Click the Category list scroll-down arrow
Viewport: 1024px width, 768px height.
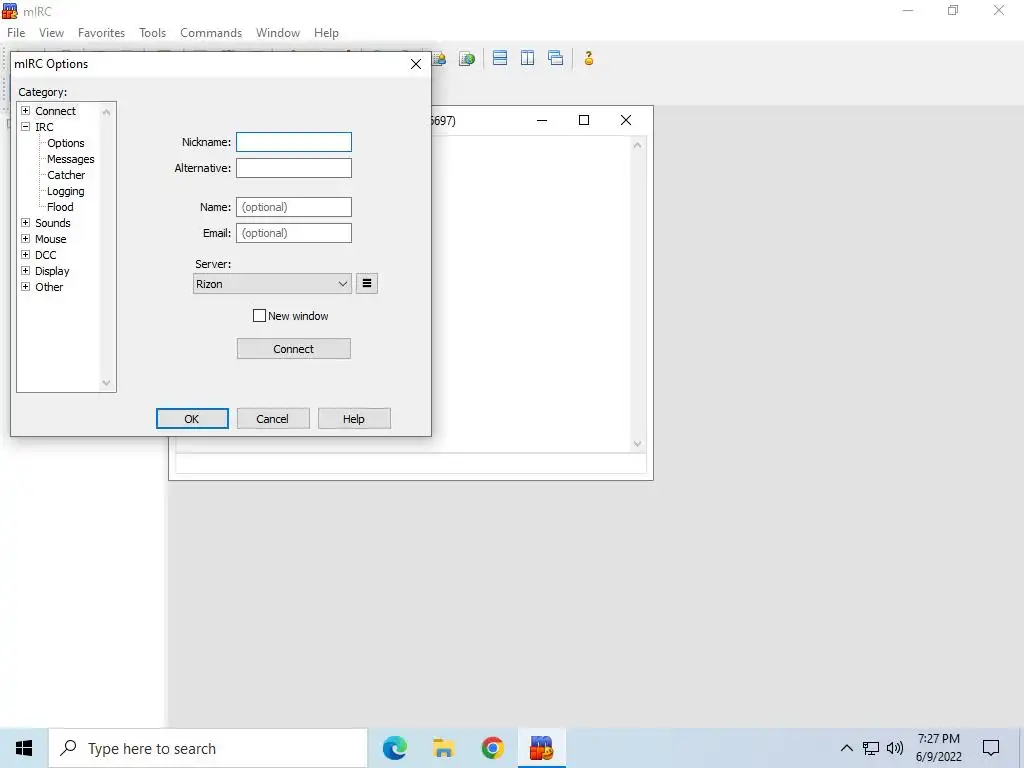106,383
